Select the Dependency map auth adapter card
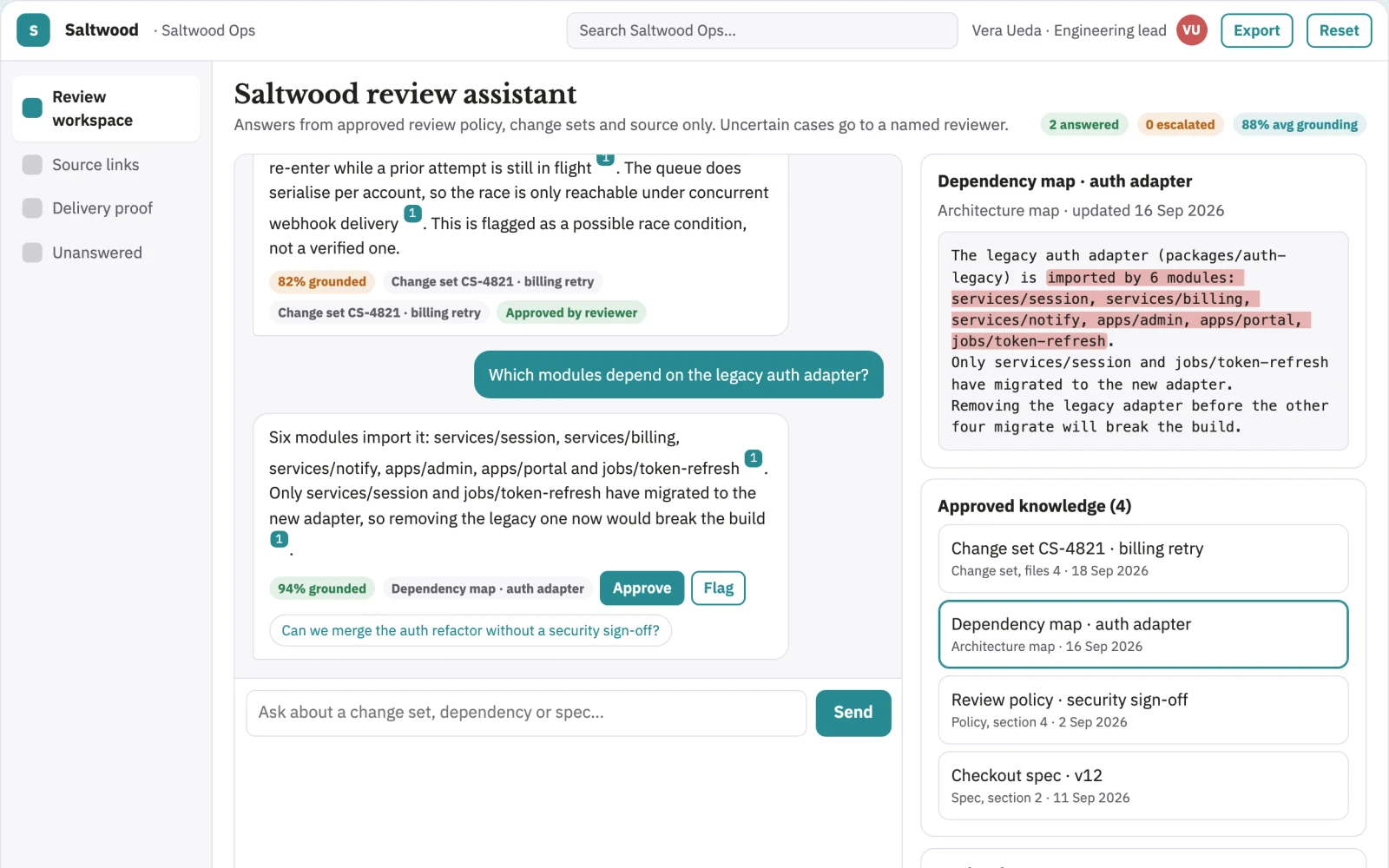Screen dimensions: 1389x868 (x=1142, y=635)
